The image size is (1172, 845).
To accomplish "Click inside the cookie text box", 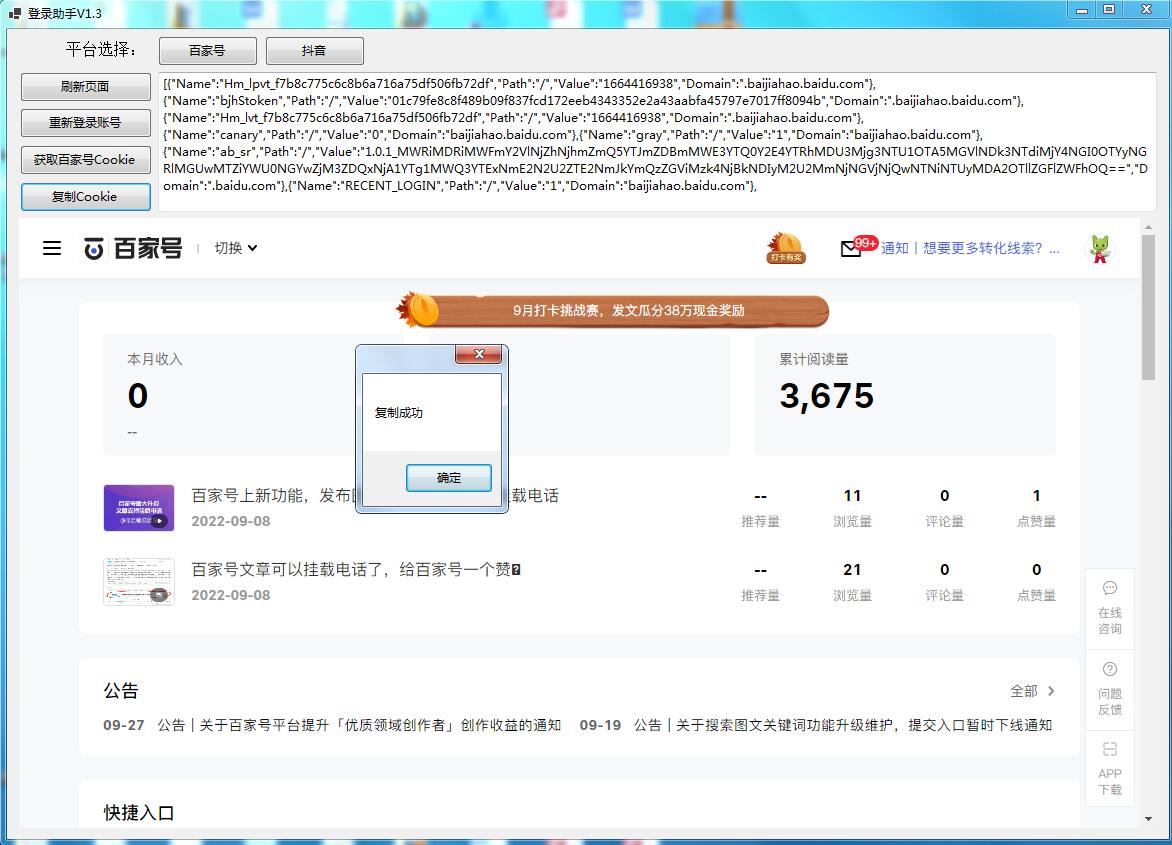I will coord(658,142).
